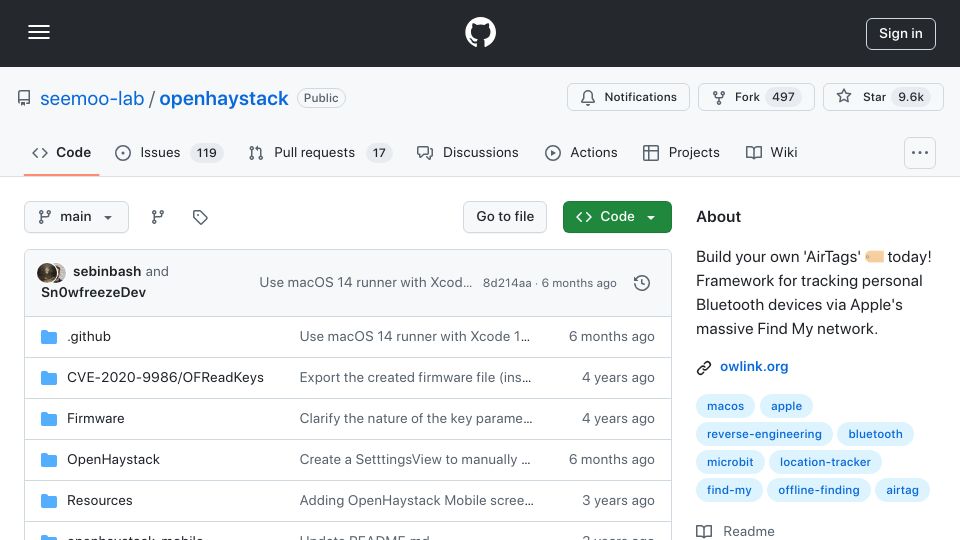Open sebinbash author profile
Viewport: 960px width, 540px height.
coord(107,271)
